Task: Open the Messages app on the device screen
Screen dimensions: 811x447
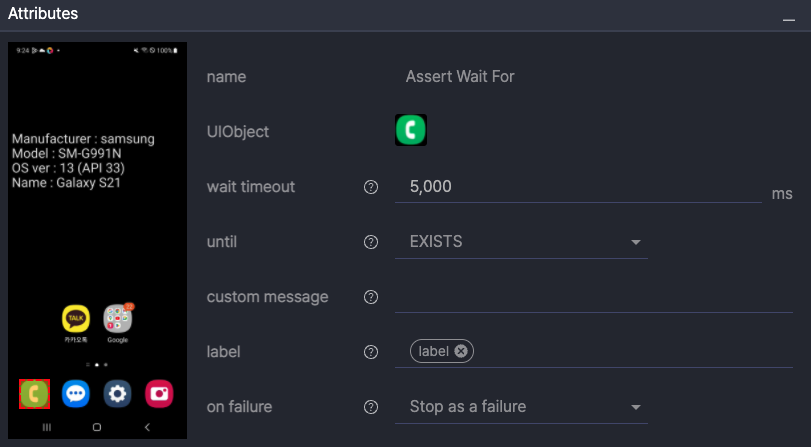Action: (76, 394)
